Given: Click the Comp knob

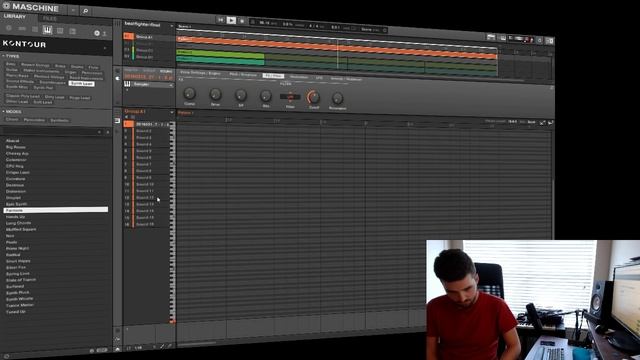Looking at the screenshot, I should click(x=189, y=94).
